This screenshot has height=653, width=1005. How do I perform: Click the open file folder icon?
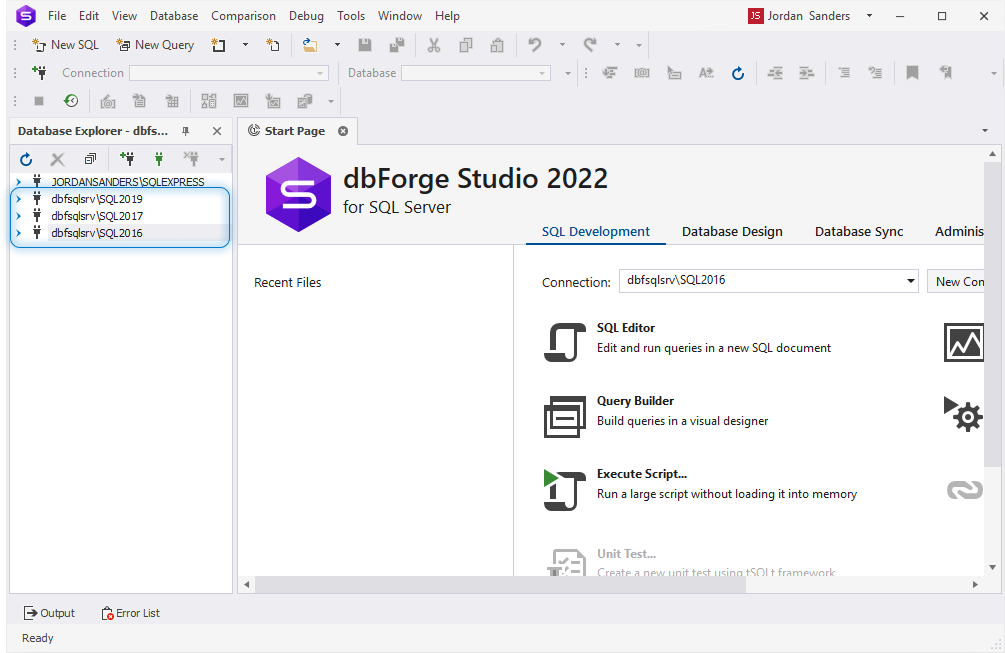coord(310,45)
